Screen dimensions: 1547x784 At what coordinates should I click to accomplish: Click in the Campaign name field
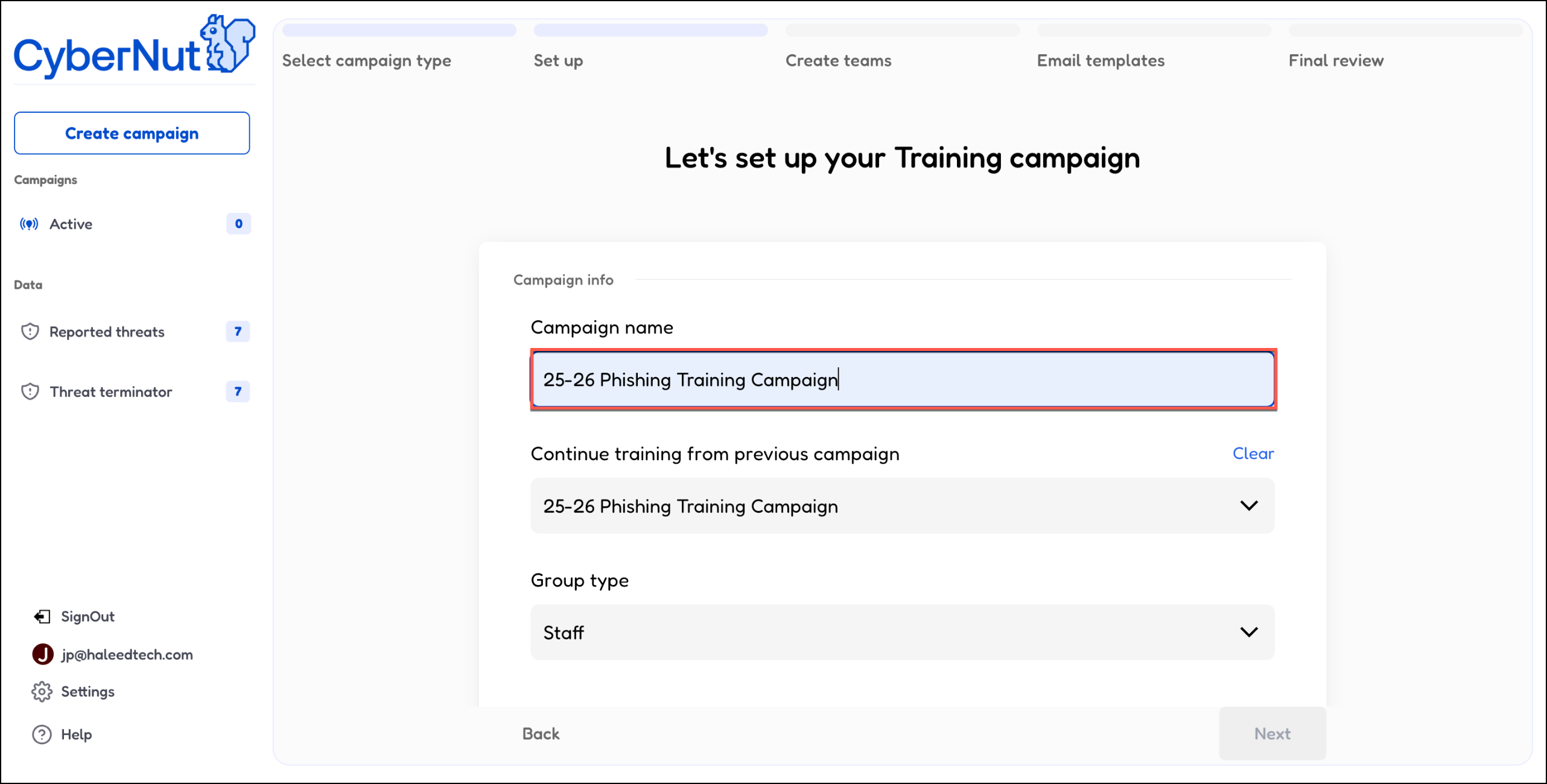pyautogui.click(x=903, y=380)
